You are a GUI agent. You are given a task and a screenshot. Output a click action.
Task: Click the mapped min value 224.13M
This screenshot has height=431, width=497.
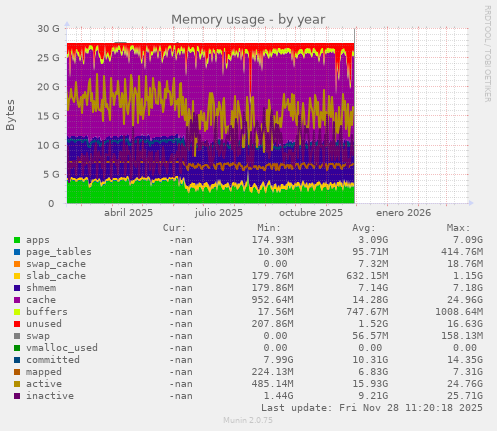[272, 372]
